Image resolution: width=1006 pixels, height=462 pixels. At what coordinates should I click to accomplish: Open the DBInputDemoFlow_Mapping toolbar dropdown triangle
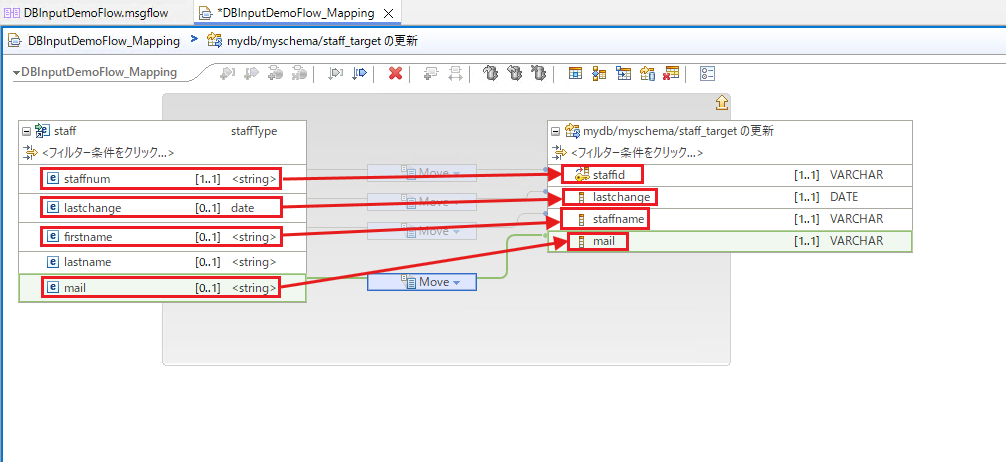click(x=17, y=73)
